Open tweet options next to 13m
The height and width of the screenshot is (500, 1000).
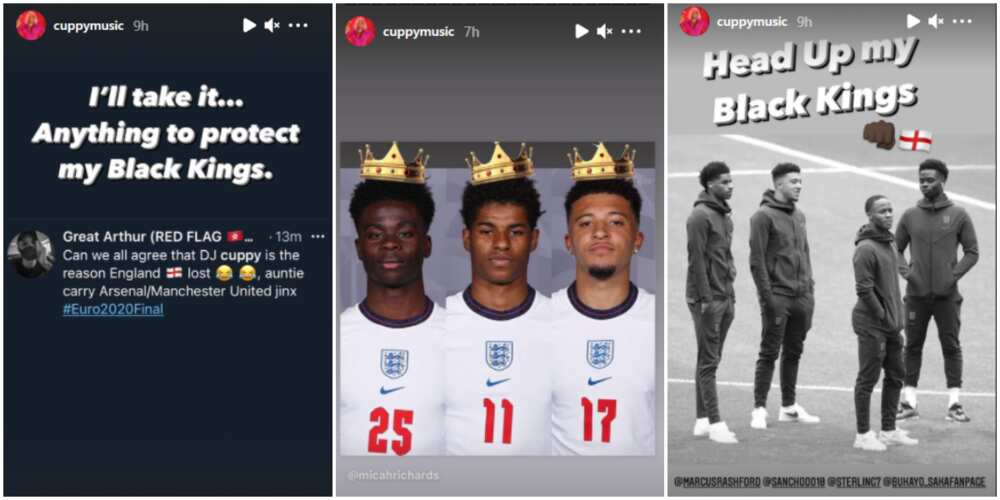(x=317, y=236)
